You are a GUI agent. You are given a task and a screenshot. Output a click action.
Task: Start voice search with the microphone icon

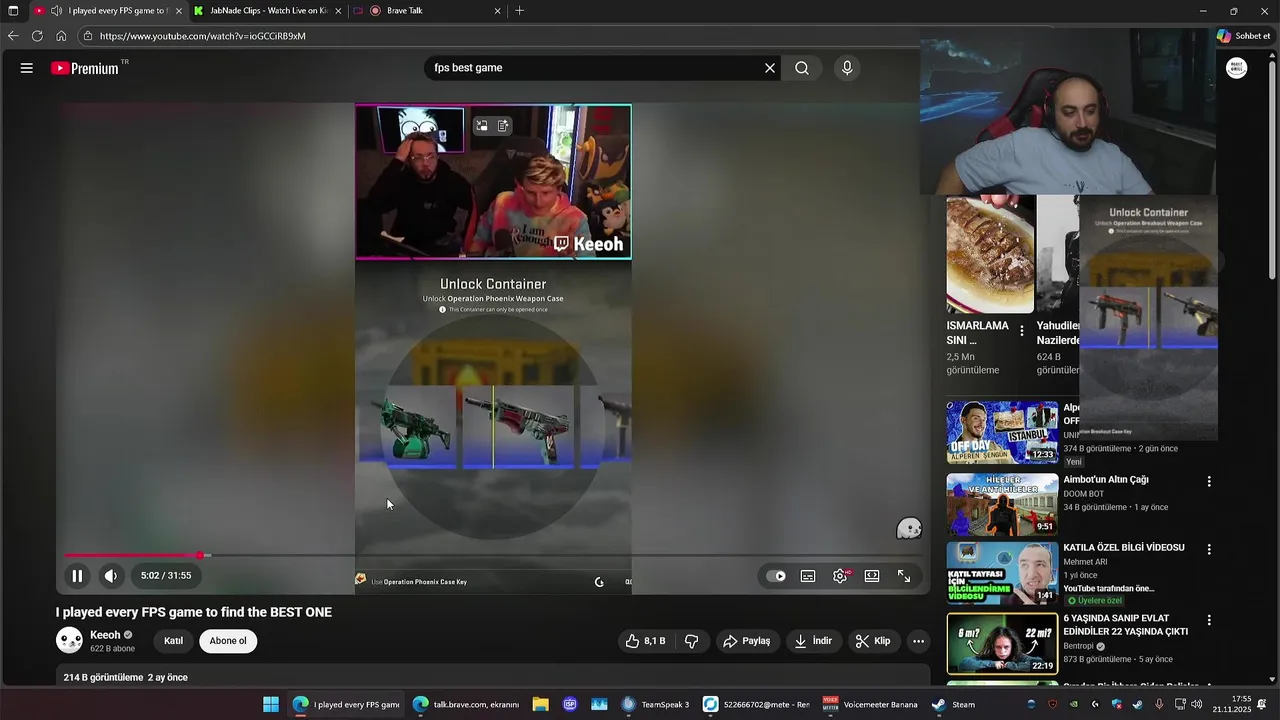[x=847, y=68]
